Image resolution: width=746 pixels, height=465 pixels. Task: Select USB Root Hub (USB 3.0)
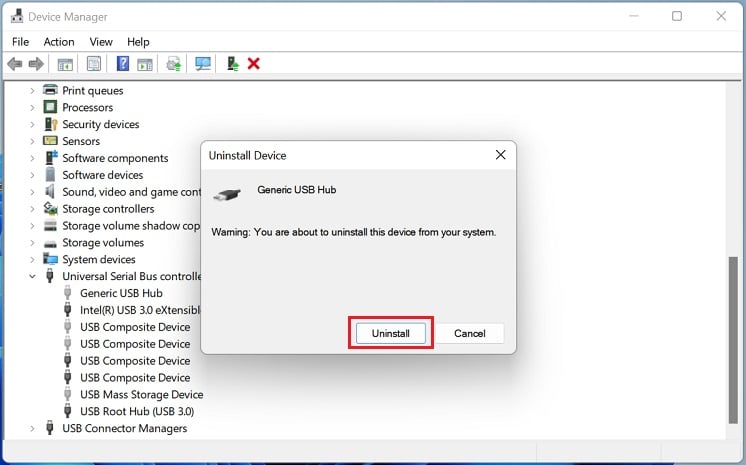tap(137, 411)
